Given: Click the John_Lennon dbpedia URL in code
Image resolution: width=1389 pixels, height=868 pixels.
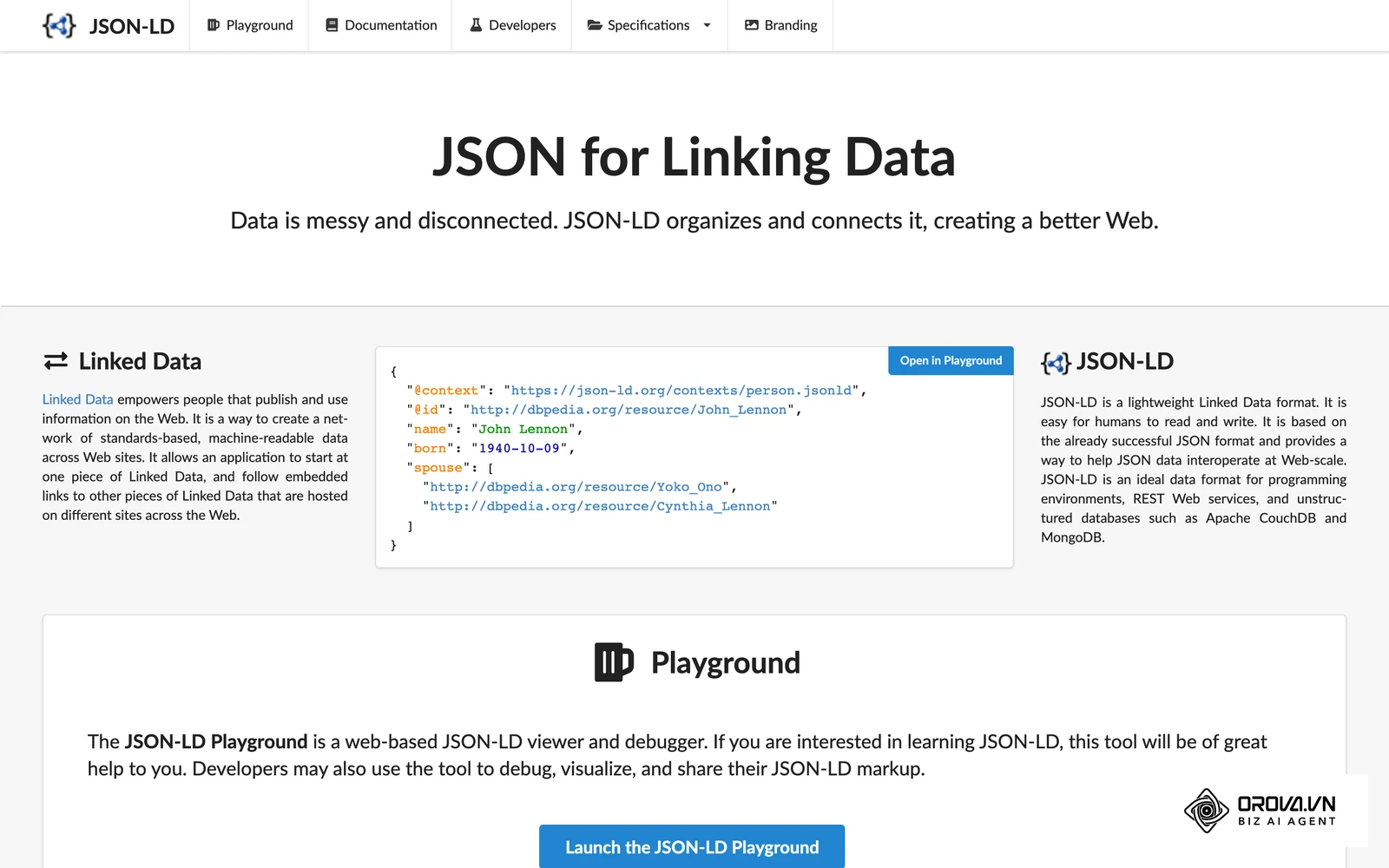Looking at the screenshot, I should (x=629, y=410).
